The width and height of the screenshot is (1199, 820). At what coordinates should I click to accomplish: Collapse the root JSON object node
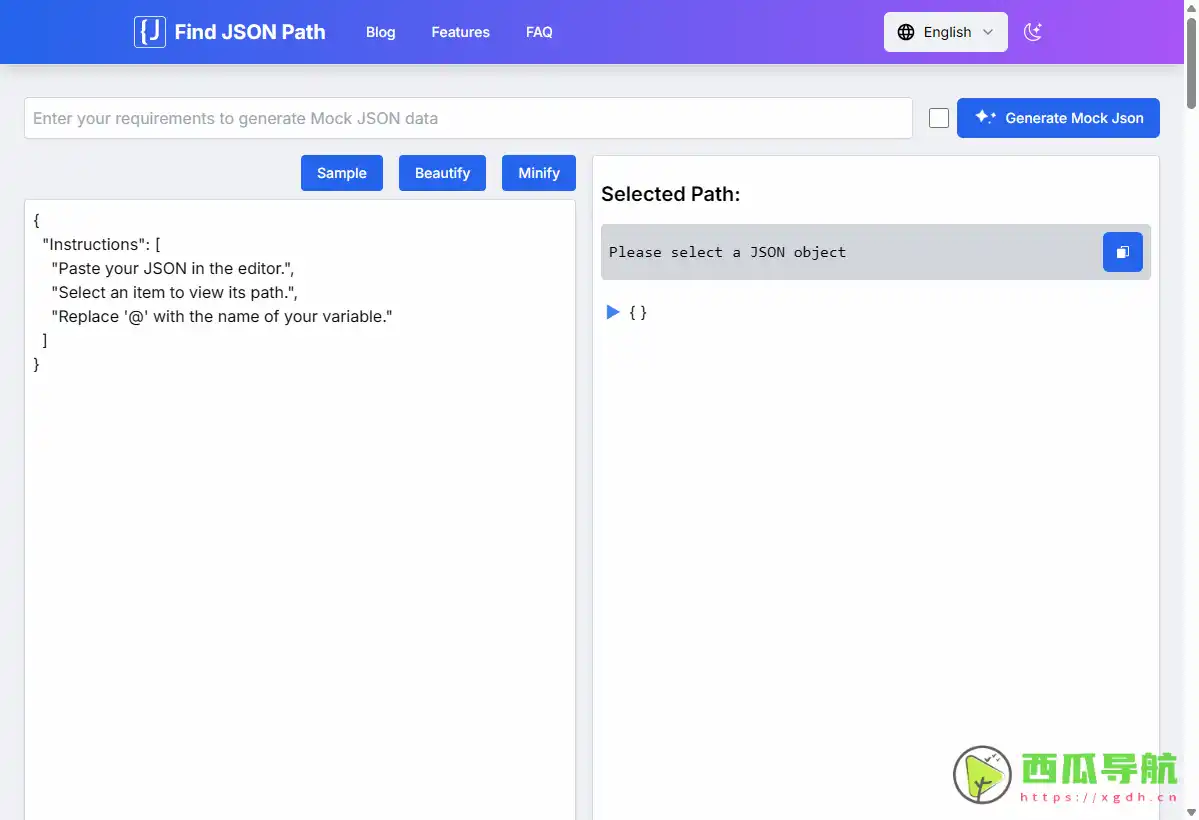click(x=612, y=311)
